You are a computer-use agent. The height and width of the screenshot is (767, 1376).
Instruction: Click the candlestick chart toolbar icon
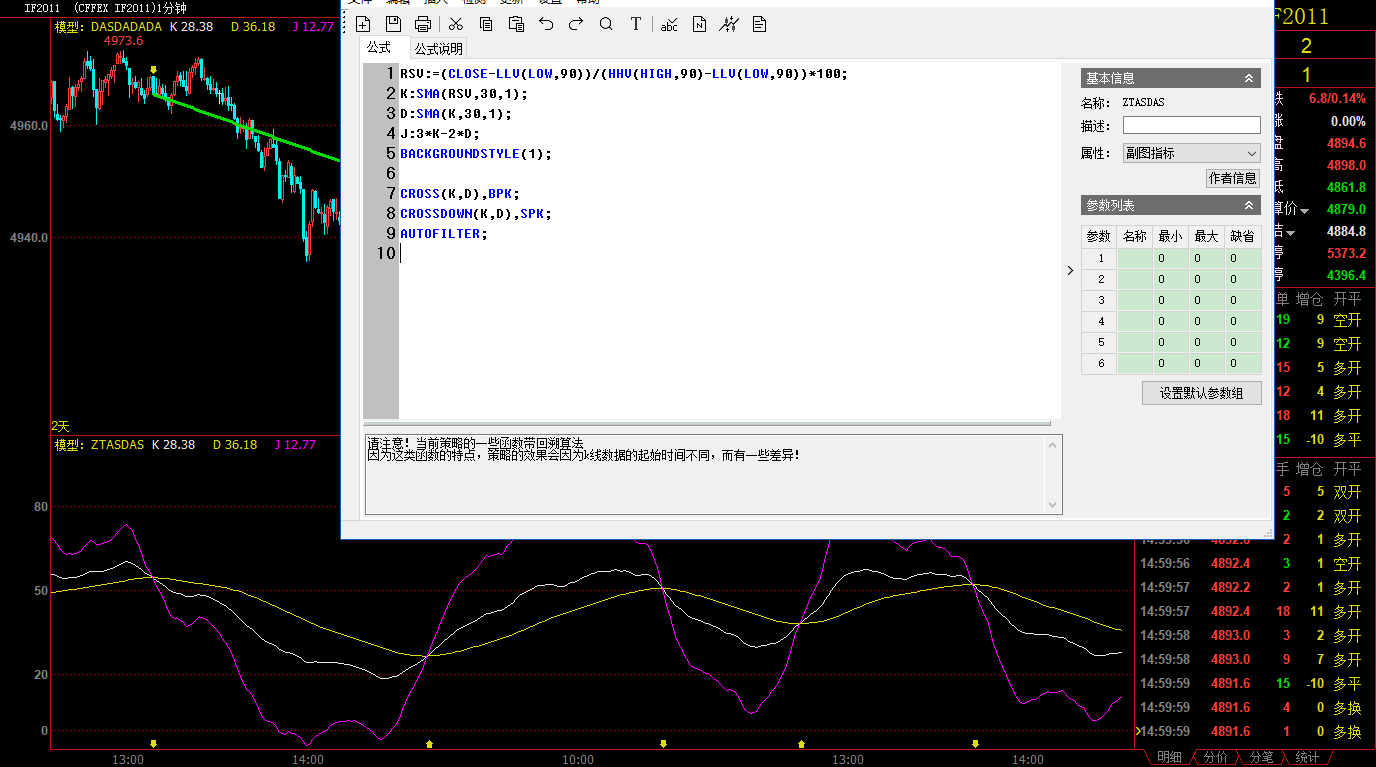(729, 24)
